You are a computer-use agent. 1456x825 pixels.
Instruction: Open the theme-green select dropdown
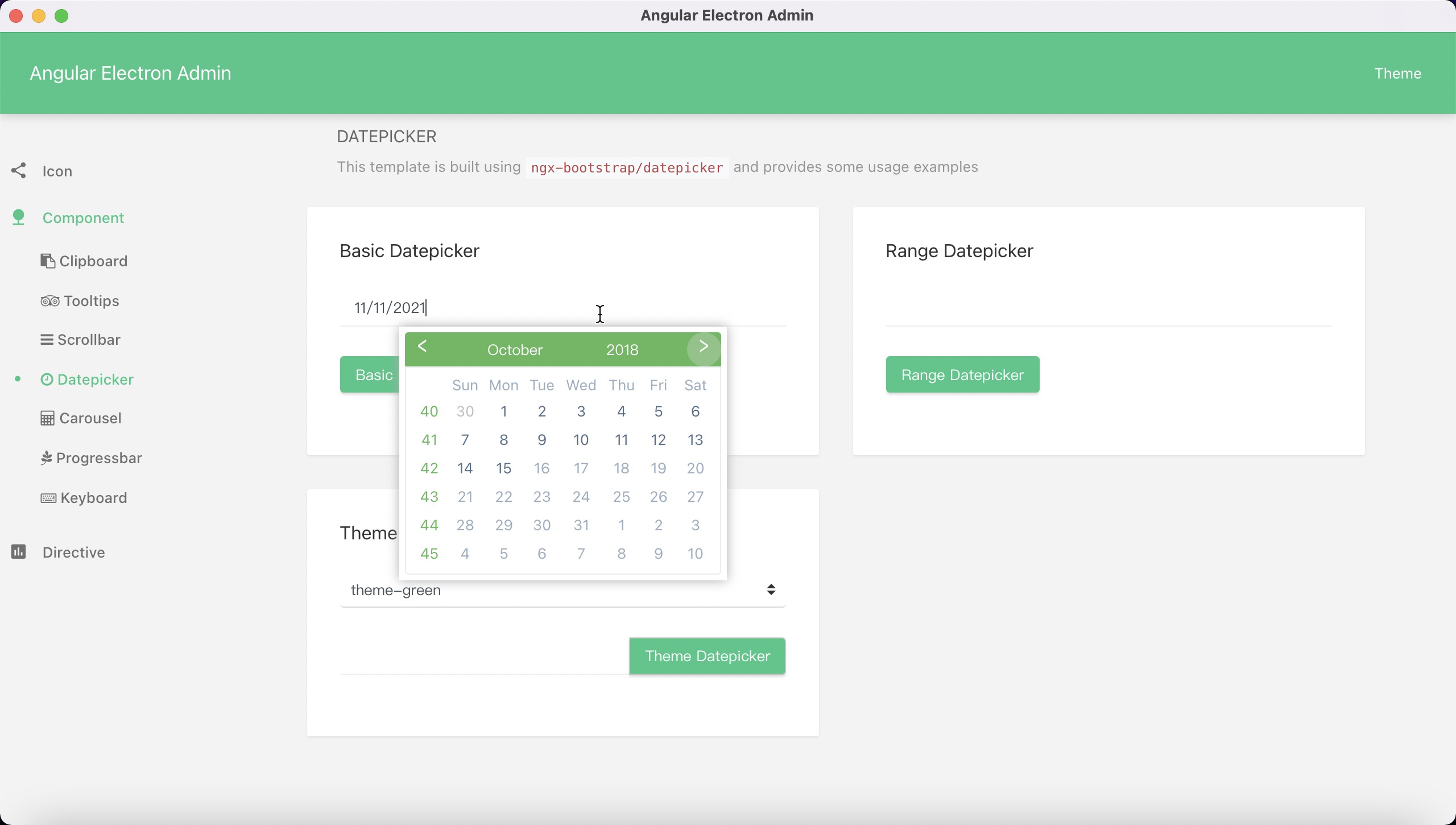coord(562,590)
